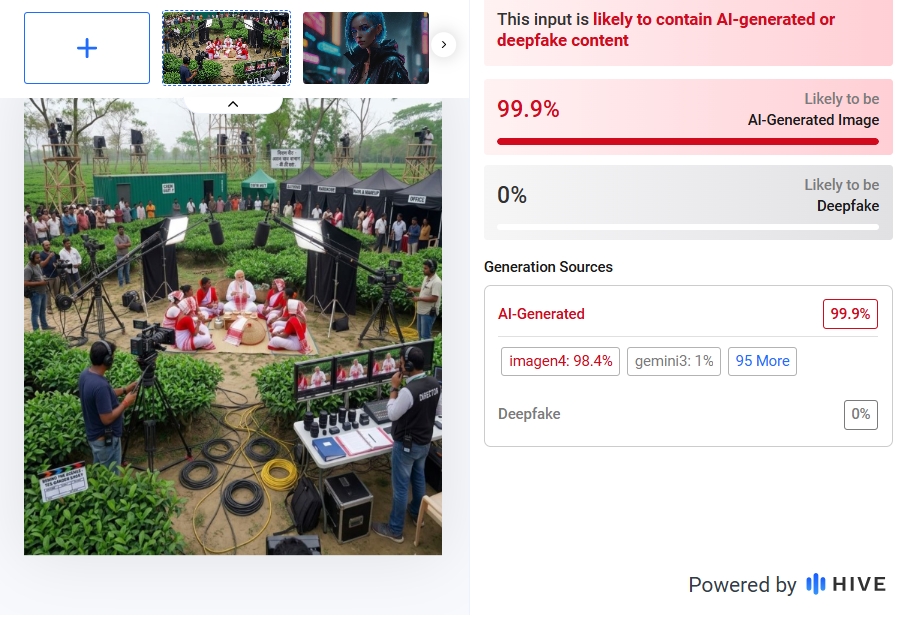The image size is (916, 617).
Task: Select the film-set tea garden thumbnail
Action: click(x=226, y=48)
